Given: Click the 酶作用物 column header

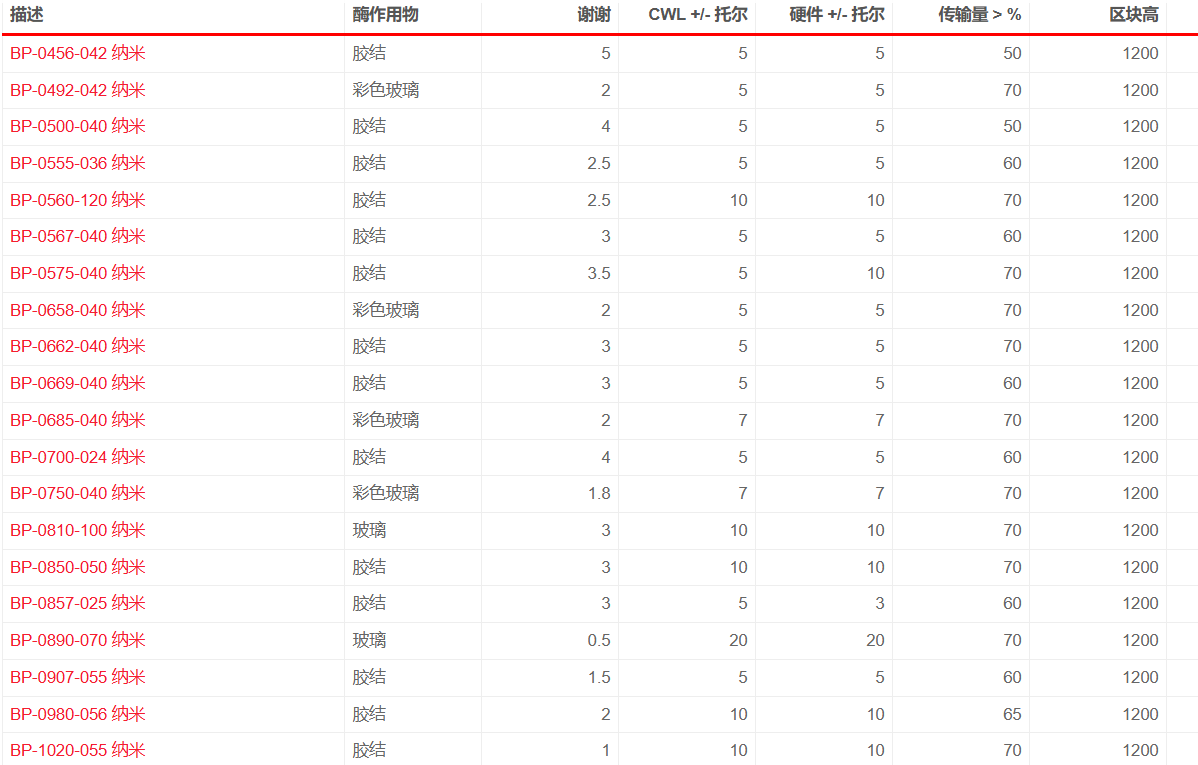Looking at the screenshot, I should [x=386, y=15].
